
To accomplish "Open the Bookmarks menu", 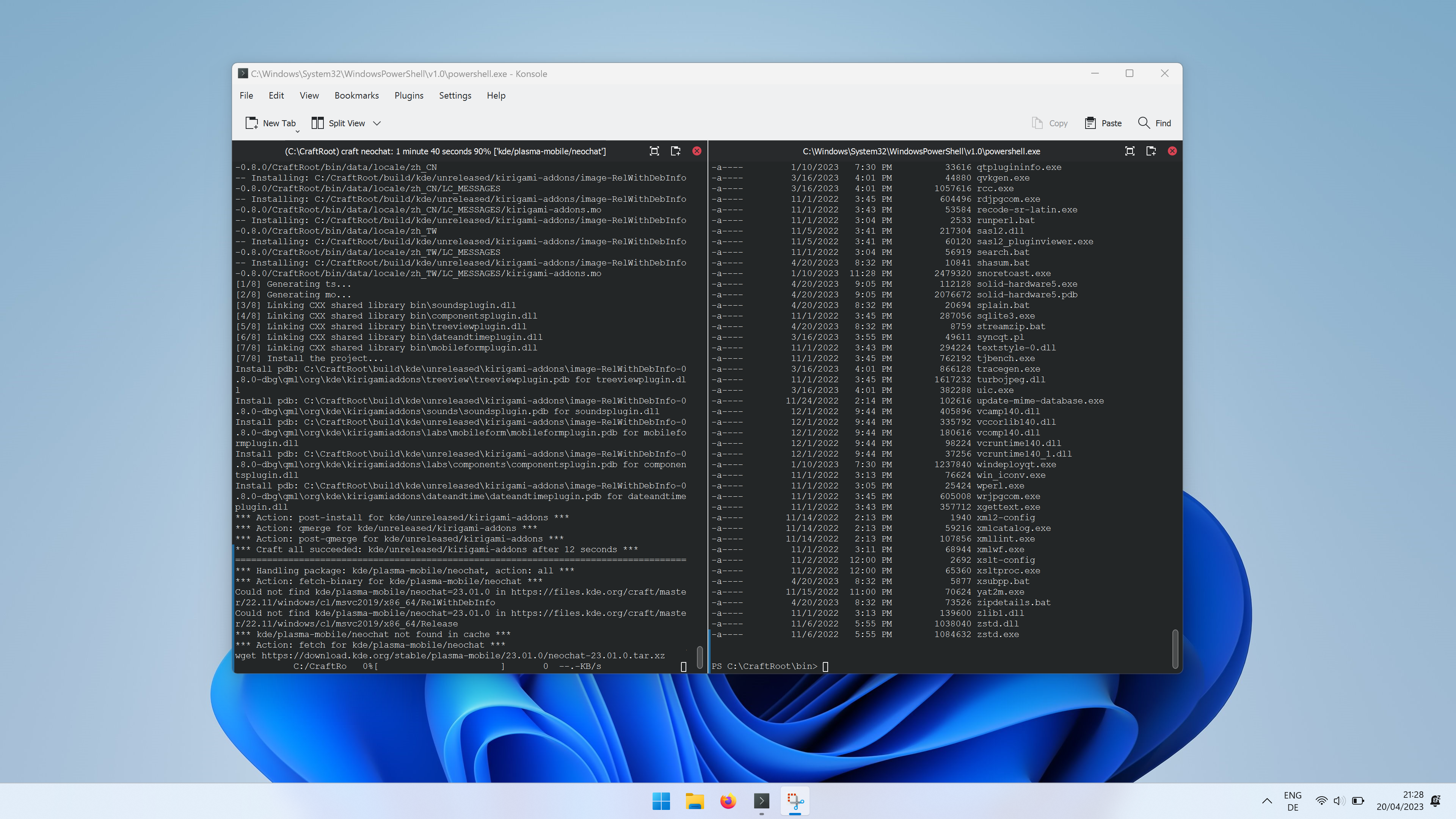I will tap(356, 96).
